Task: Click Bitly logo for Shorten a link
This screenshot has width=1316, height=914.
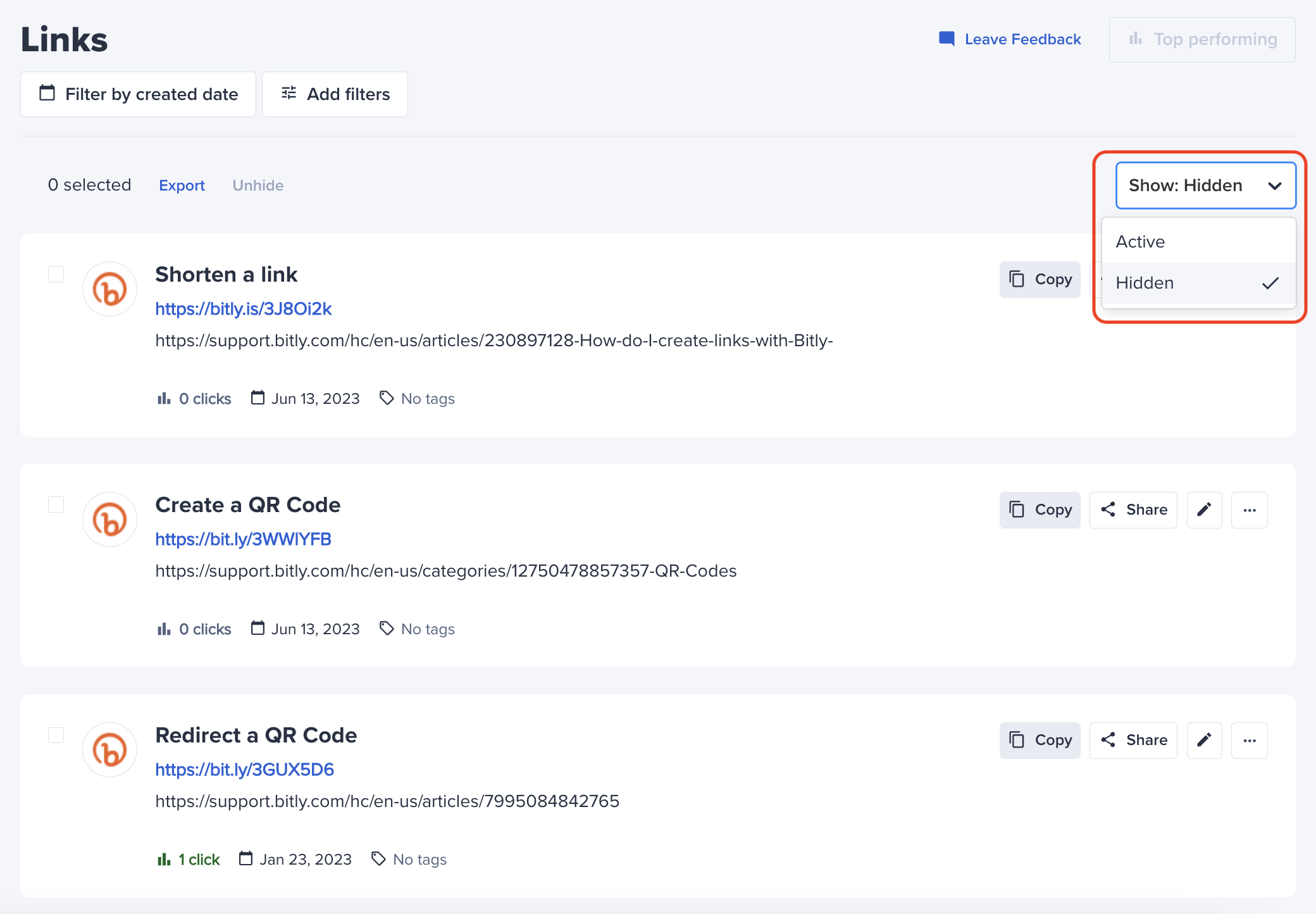Action: coord(110,289)
